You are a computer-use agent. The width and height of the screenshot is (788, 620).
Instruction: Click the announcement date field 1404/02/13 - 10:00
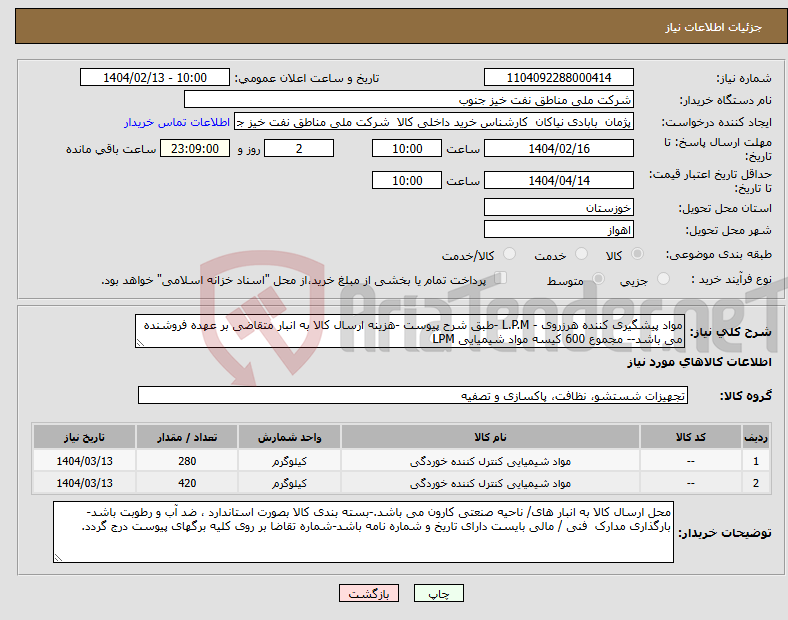click(155, 77)
